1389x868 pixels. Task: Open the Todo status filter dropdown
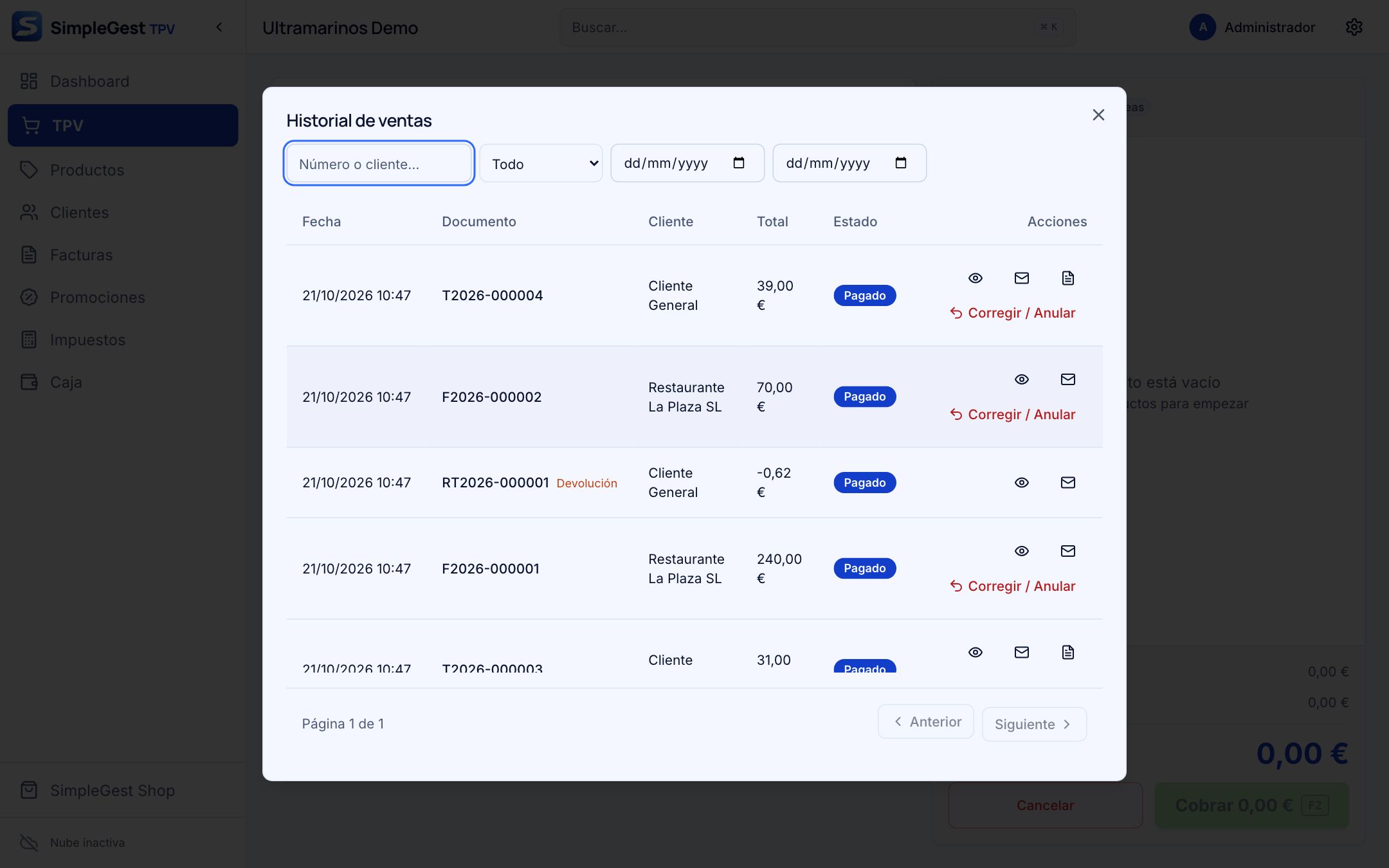541,163
